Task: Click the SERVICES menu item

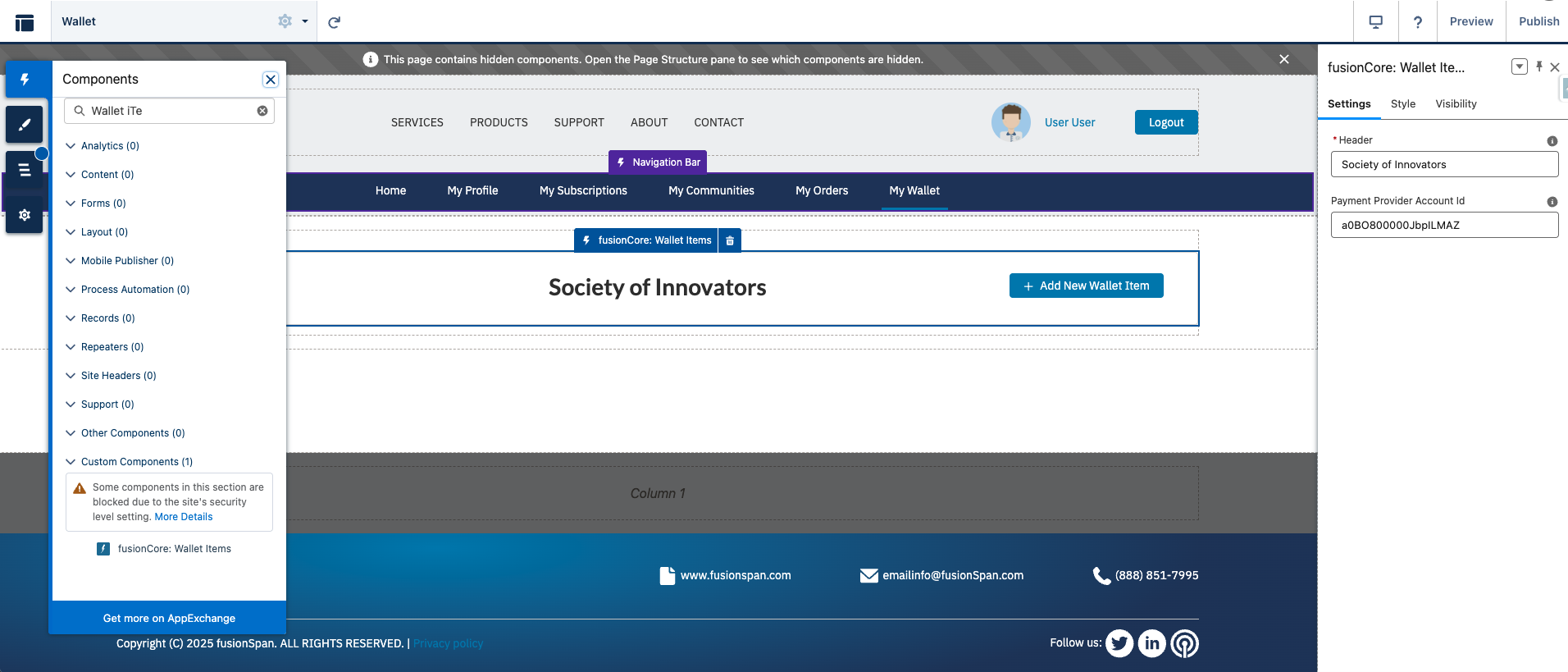Action: coord(417,122)
